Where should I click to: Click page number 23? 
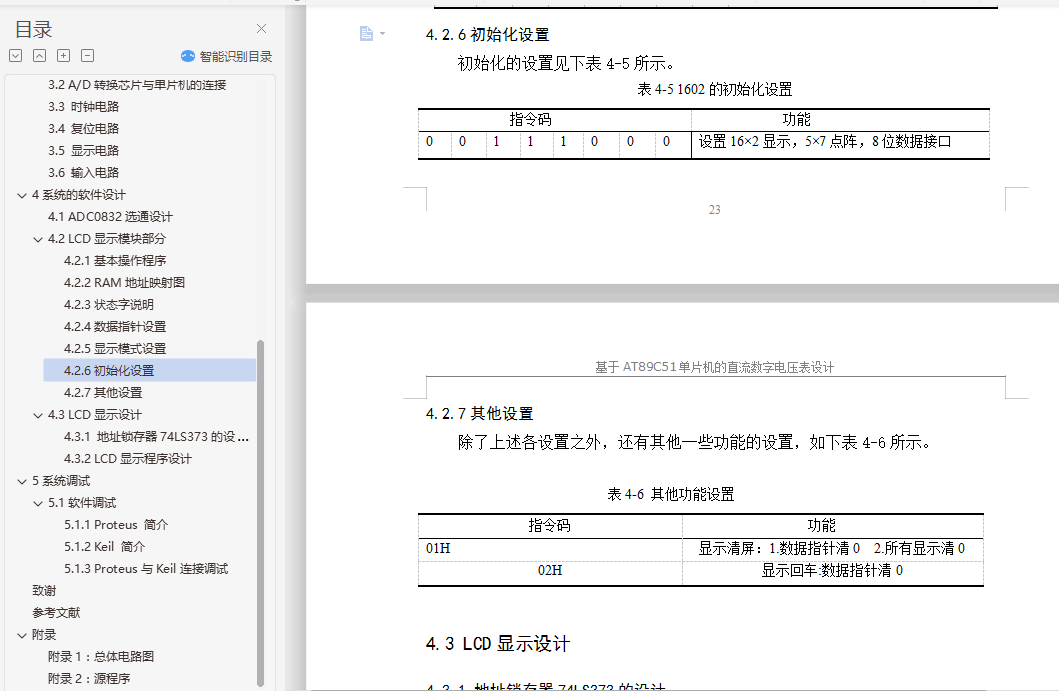point(715,209)
